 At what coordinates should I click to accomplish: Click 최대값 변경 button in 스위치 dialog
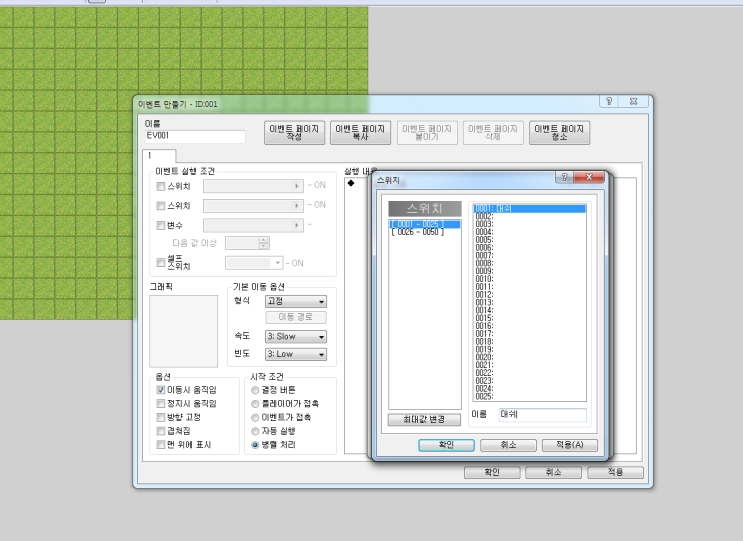pyautogui.click(x=424, y=419)
